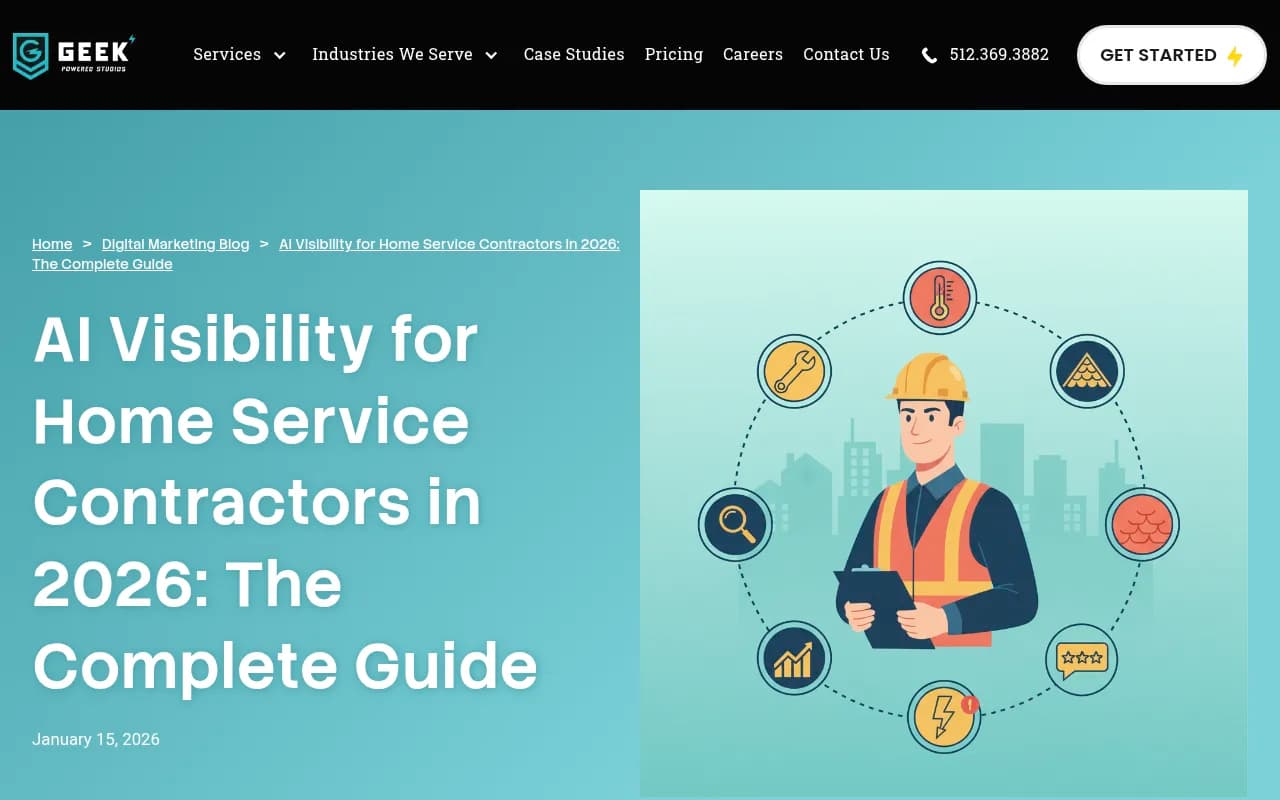Click the article headline 'AI Visibility for Home Service Contractors'
This screenshot has width=1280, height=800.
pos(285,502)
